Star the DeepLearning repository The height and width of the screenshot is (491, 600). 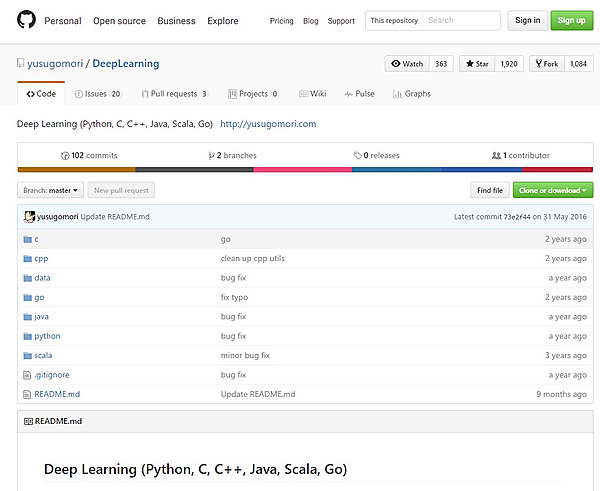tap(476, 64)
